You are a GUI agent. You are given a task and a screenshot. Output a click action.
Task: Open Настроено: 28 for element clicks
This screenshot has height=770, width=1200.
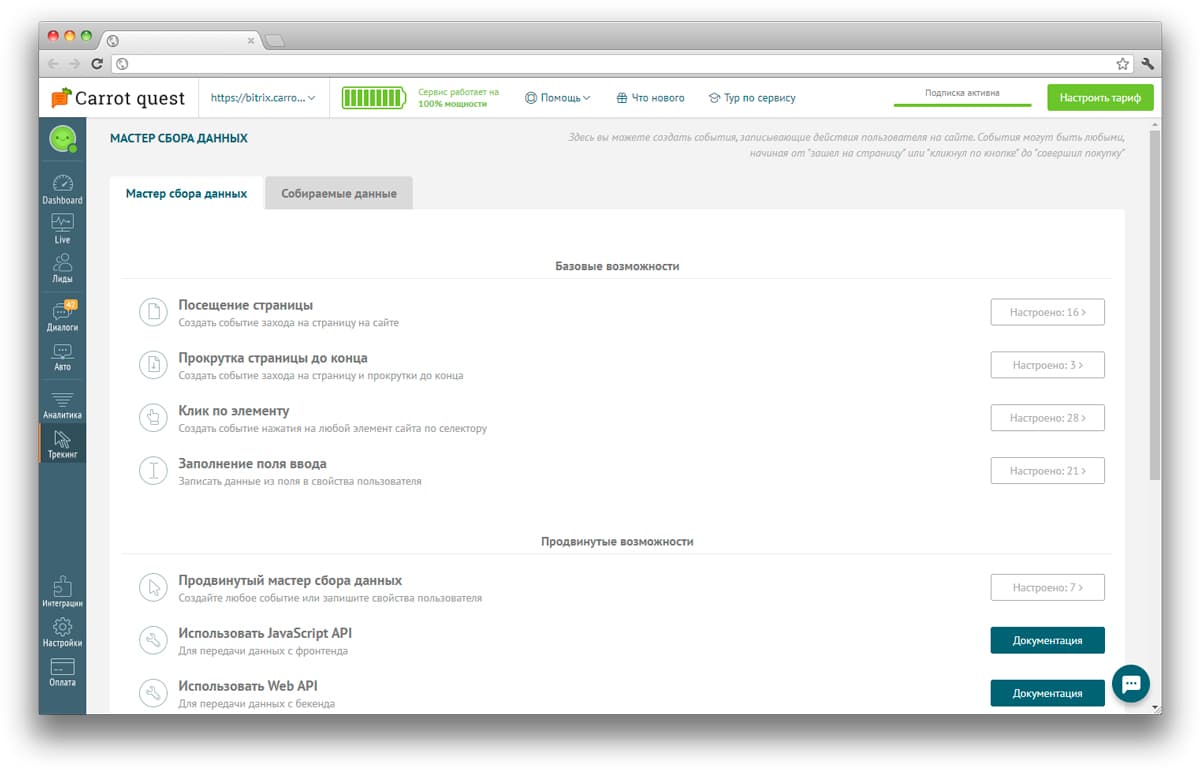(x=1047, y=418)
